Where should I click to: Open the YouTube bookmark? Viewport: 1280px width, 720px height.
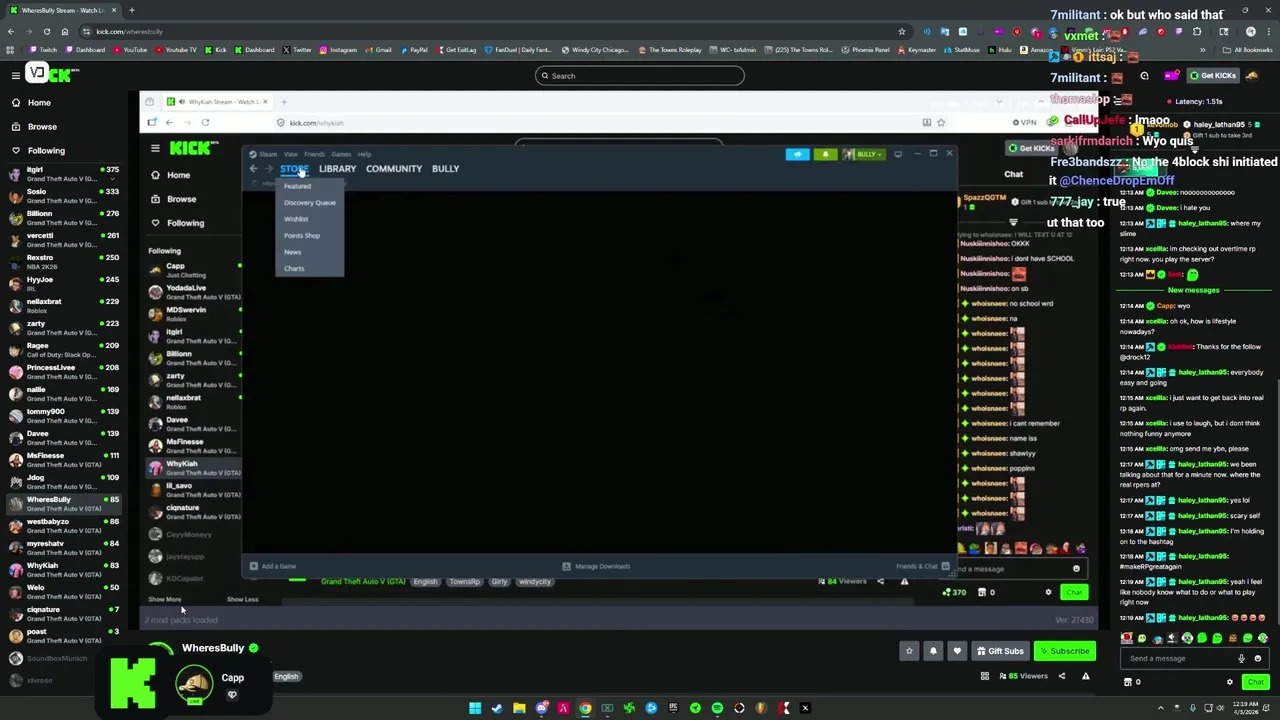130,50
